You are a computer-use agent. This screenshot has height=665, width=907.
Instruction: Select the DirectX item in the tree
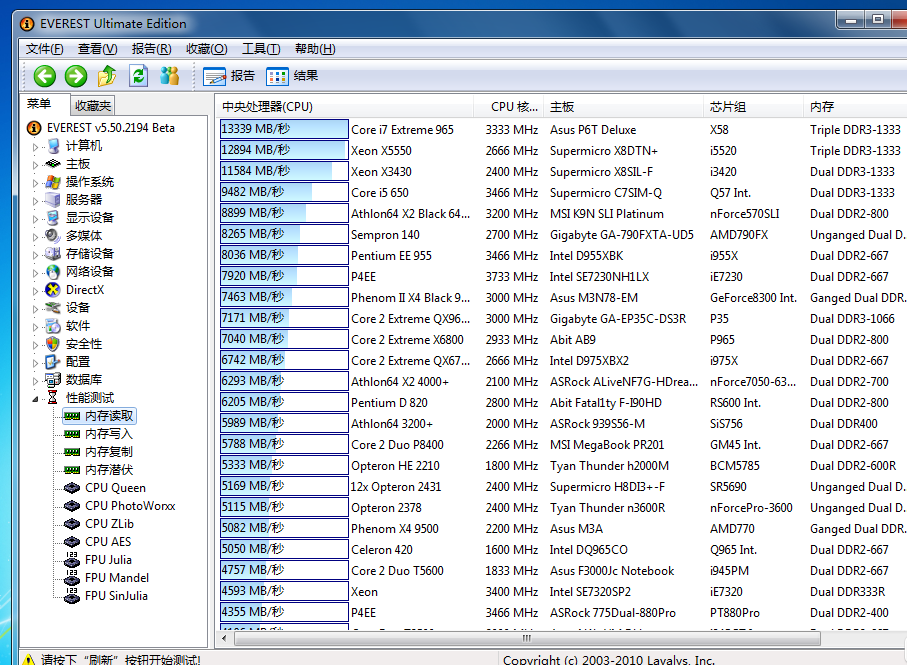(x=84, y=290)
